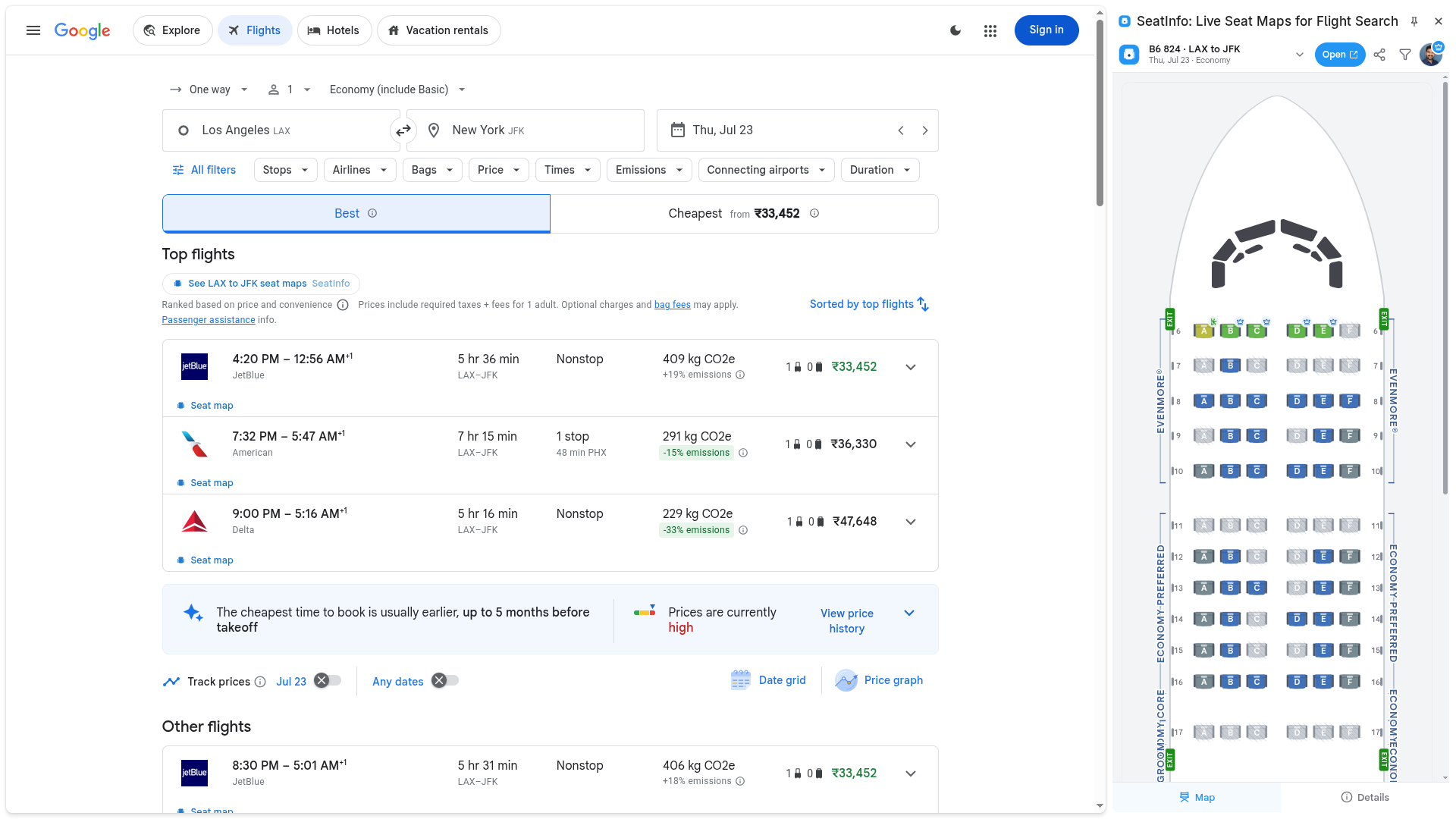
Task: Open the bag fees link
Action: pyautogui.click(x=673, y=305)
